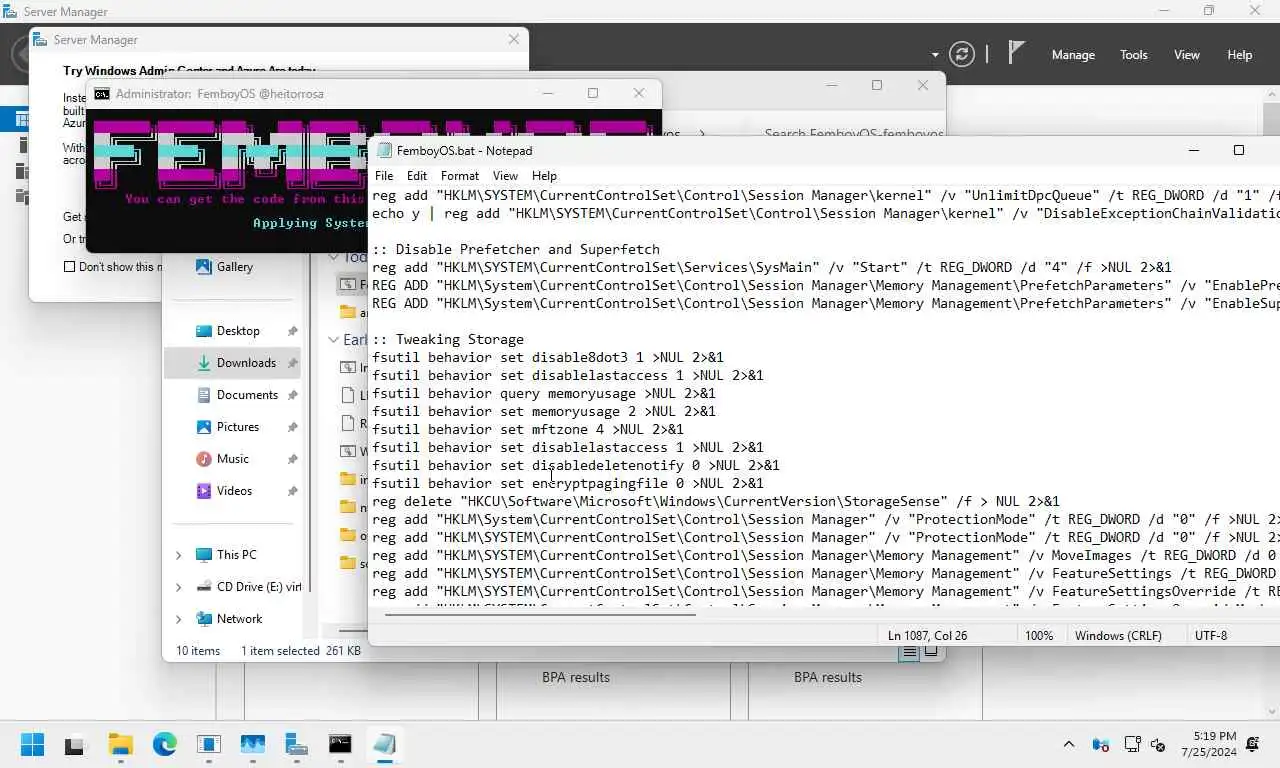Click the ":: Disable Prefetcher and Superfetch" line
The image size is (1280, 768).
click(516, 249)
